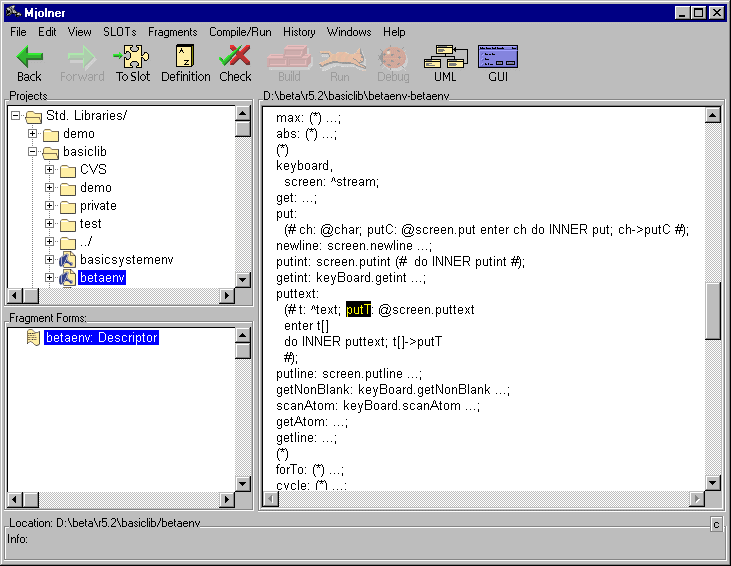Open the SLOTs menu
Screen dimensions: 731x566
pyautogui.click(x=119, y=32)
